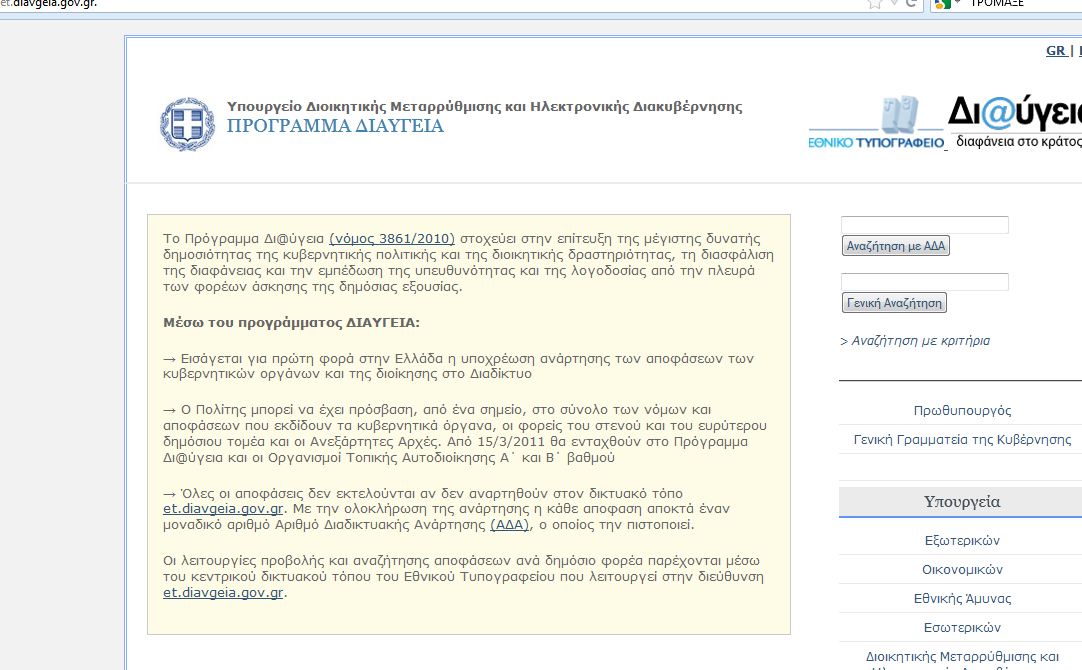This screenshot has height=670, width=1082.
Task: Select Πρωθυπουργός from the sidebar list
Action: click(962, 411)
